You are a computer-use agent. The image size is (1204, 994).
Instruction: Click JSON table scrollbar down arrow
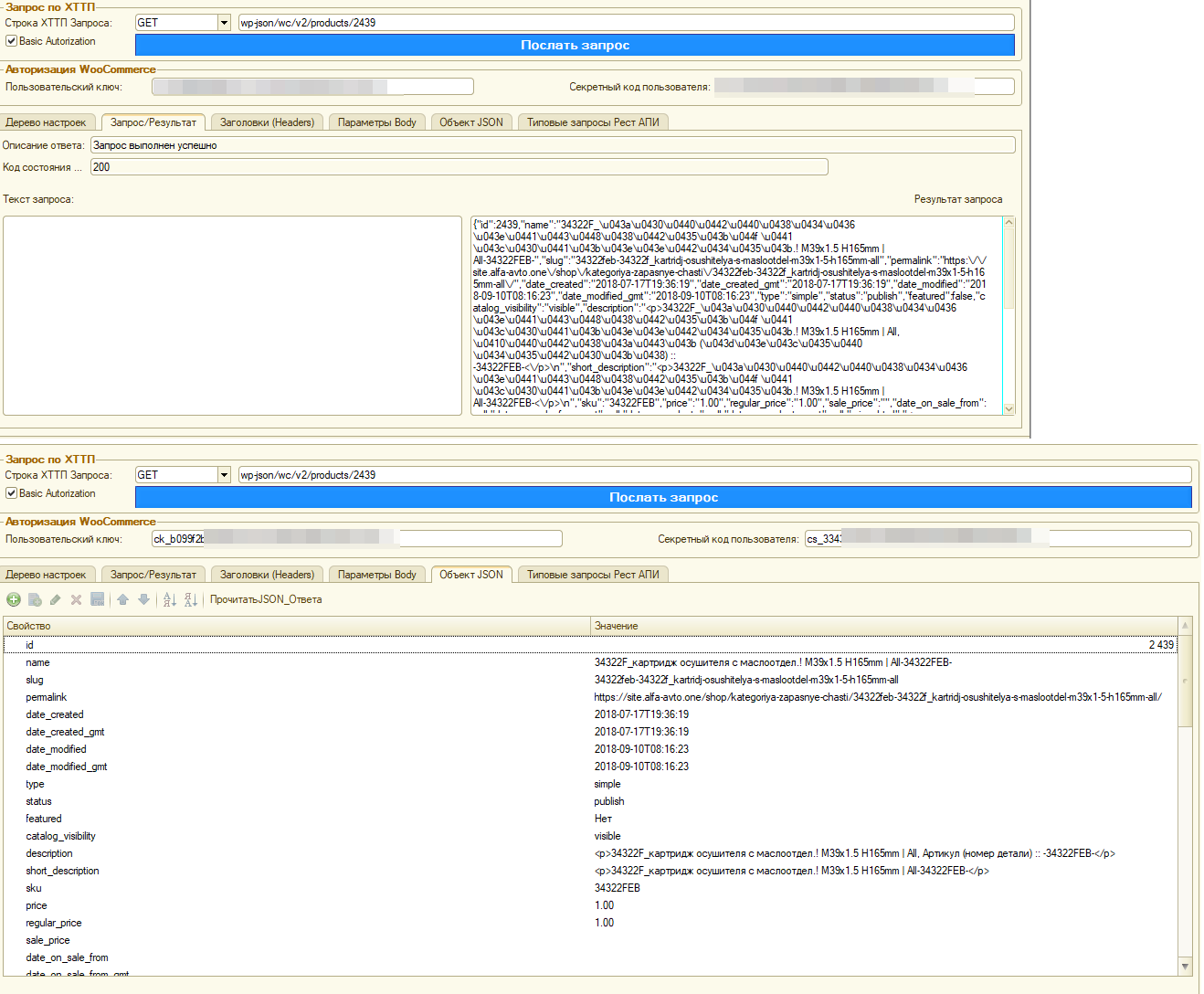click(x=1186, y=967)
